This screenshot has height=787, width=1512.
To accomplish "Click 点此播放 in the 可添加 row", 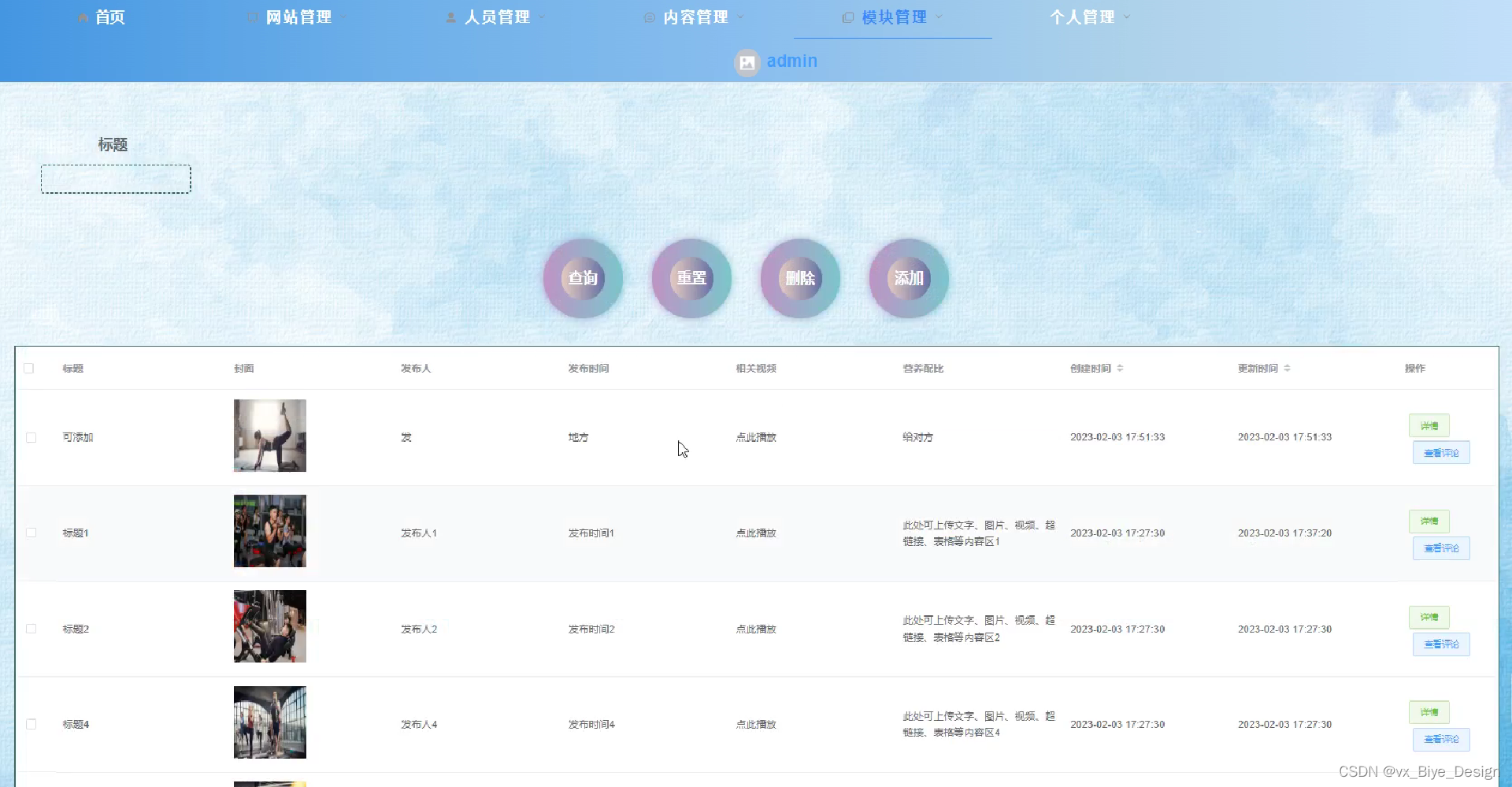I will (756, 437).
